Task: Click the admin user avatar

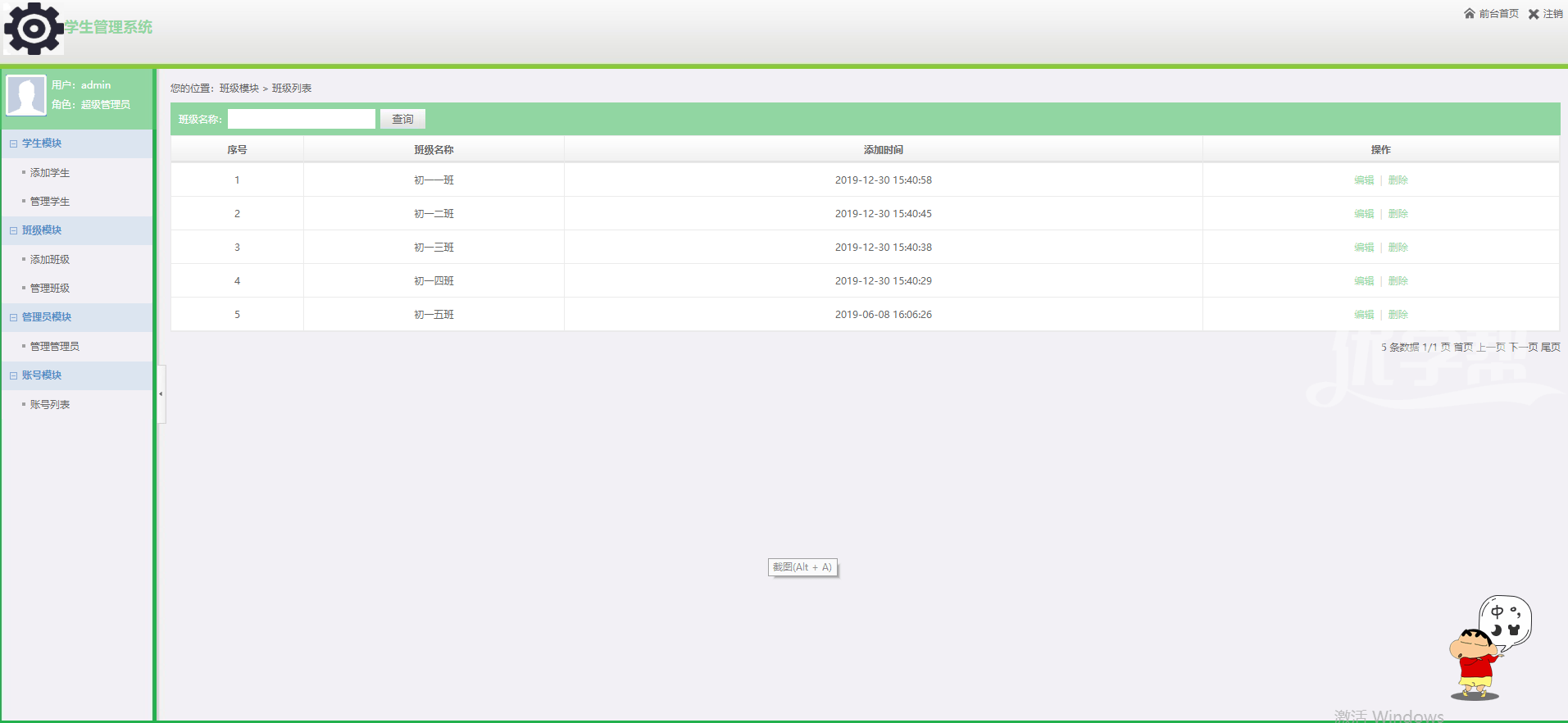Action: point(26,95)
